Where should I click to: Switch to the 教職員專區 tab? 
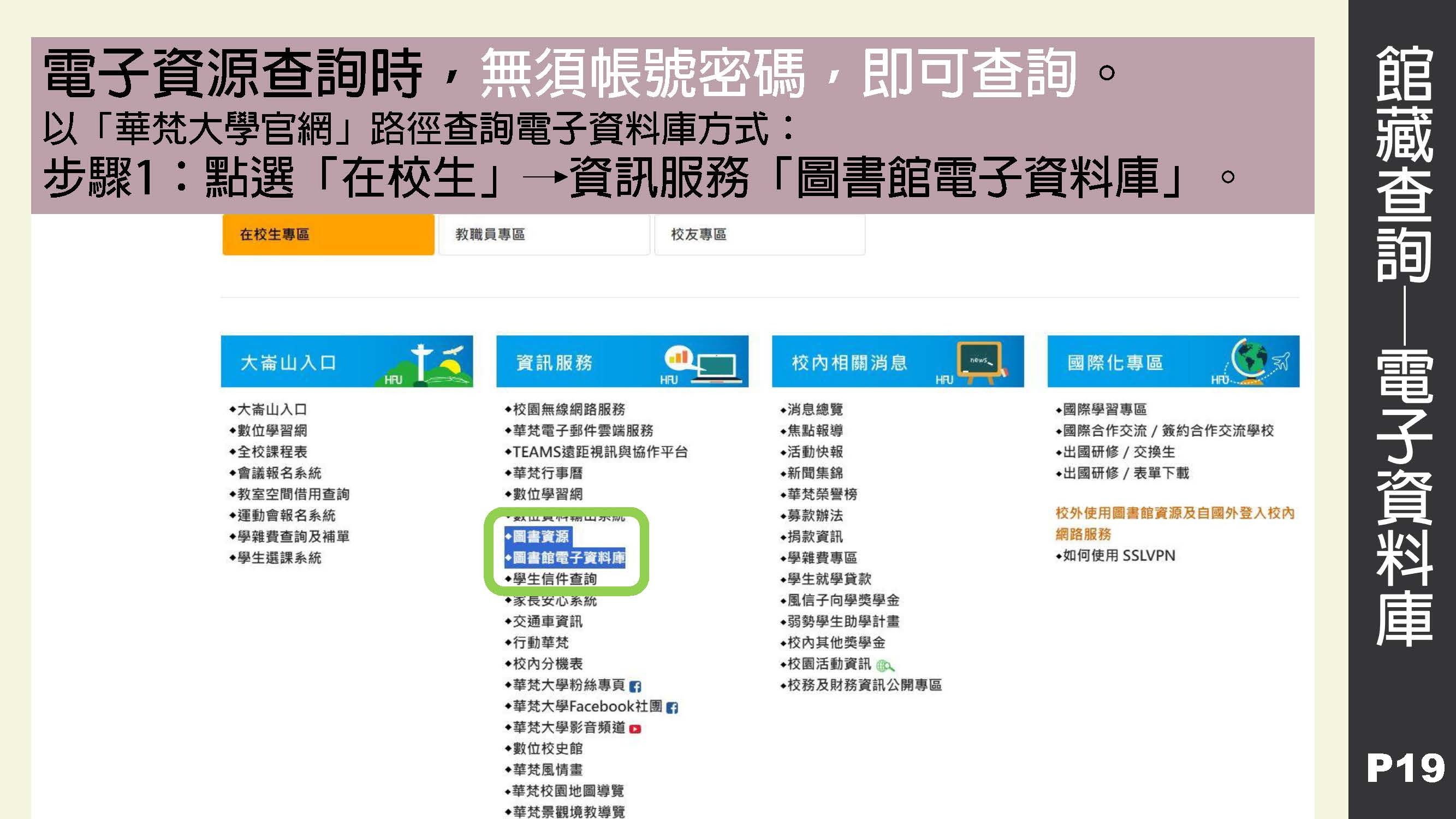tap(544, 234)
